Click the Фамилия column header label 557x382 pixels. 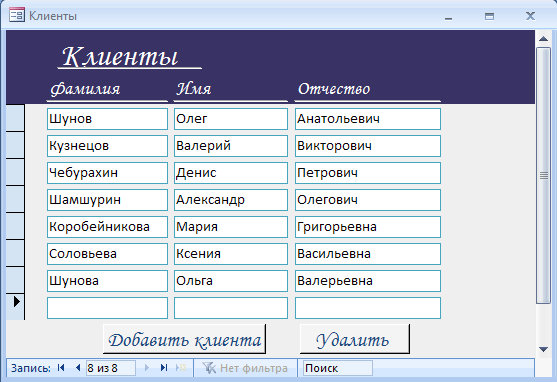click(85, 89)
